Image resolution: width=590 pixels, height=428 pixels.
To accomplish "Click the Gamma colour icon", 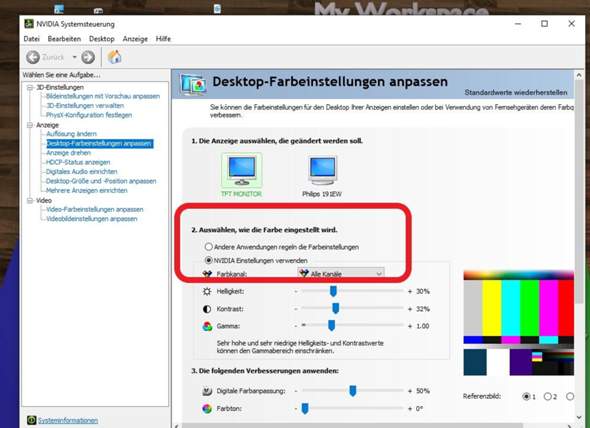I will click(207, 326).
